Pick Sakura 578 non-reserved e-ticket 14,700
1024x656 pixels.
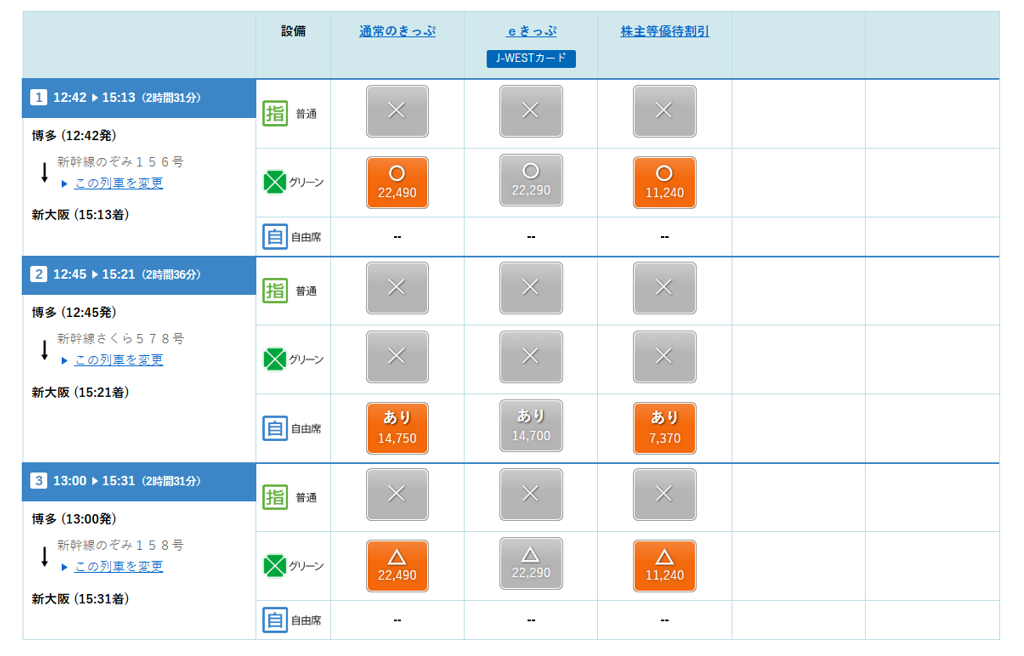531,427
